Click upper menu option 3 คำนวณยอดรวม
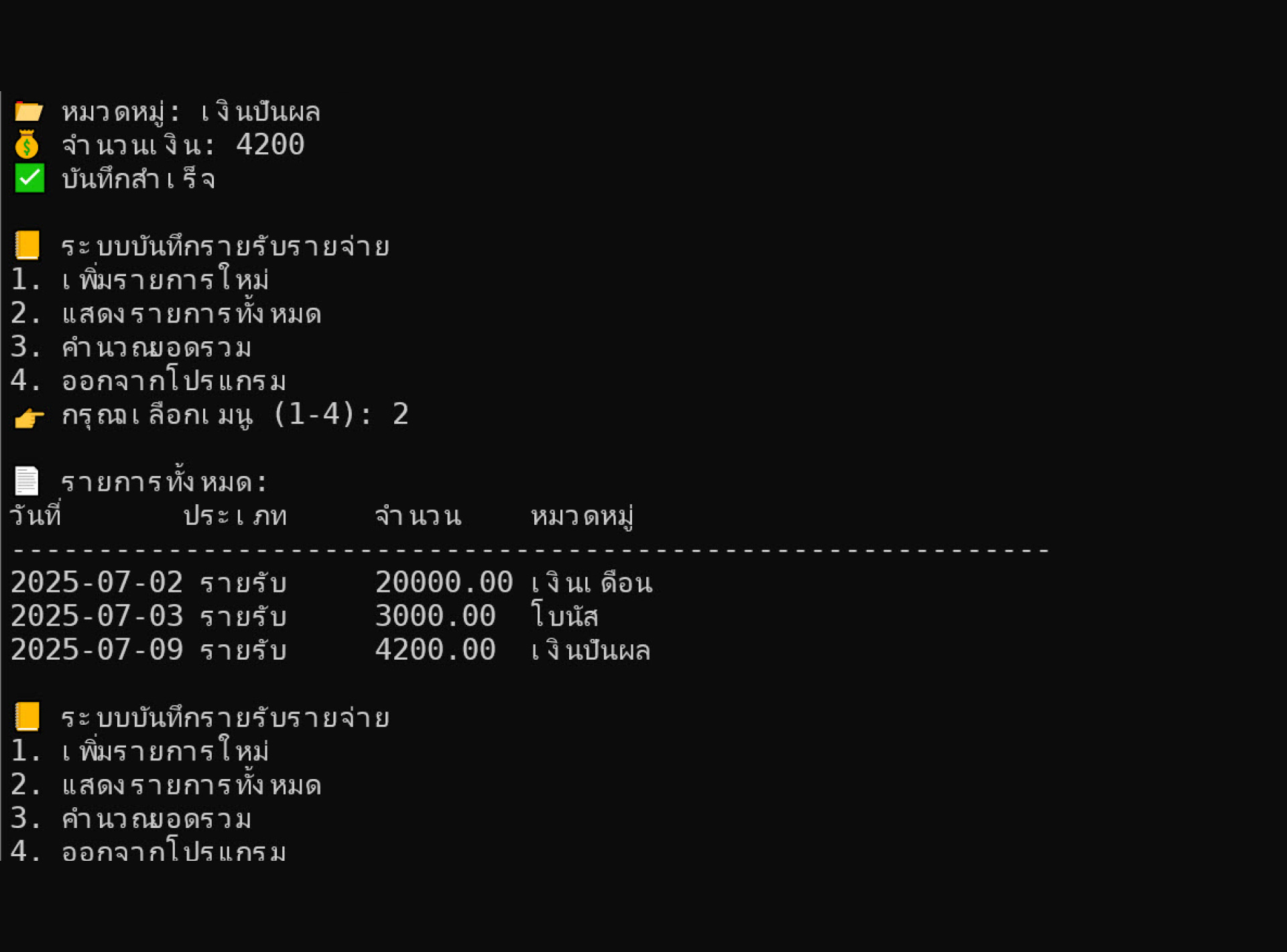The width and height of the screenshot is (1287, 952). (131, 347)
